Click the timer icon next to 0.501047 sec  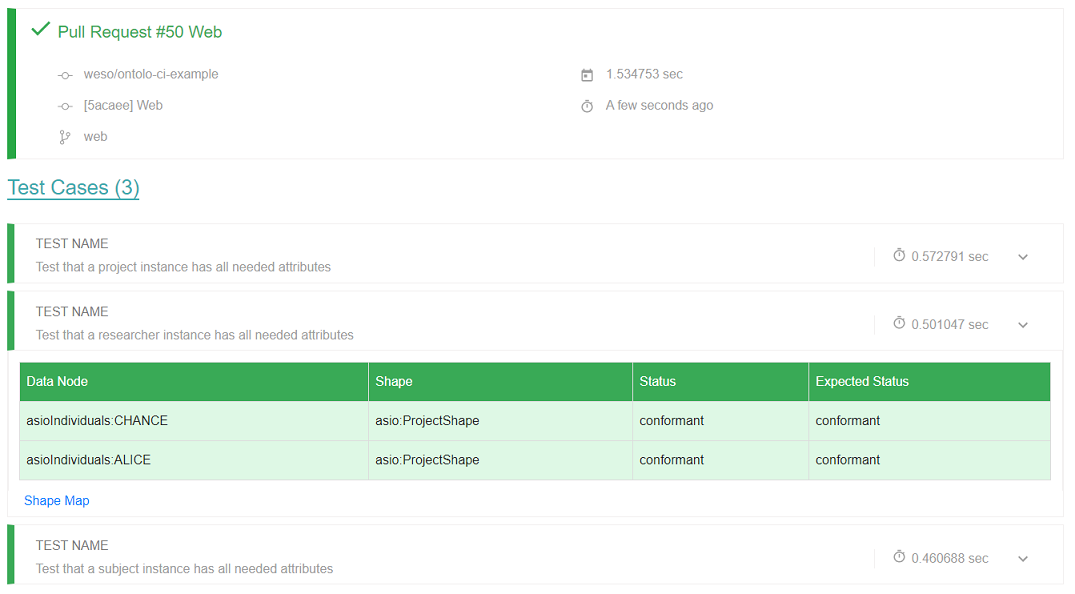[899, 323]
